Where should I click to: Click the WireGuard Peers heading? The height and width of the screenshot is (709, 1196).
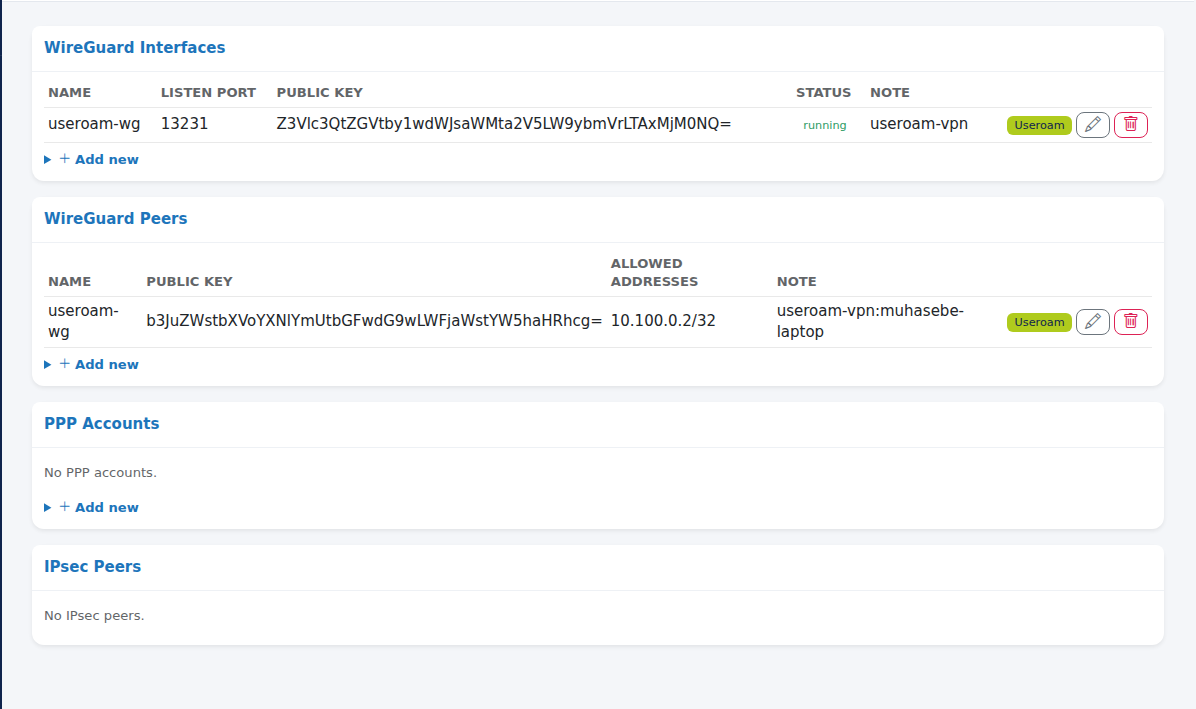[x=116, y=218]
